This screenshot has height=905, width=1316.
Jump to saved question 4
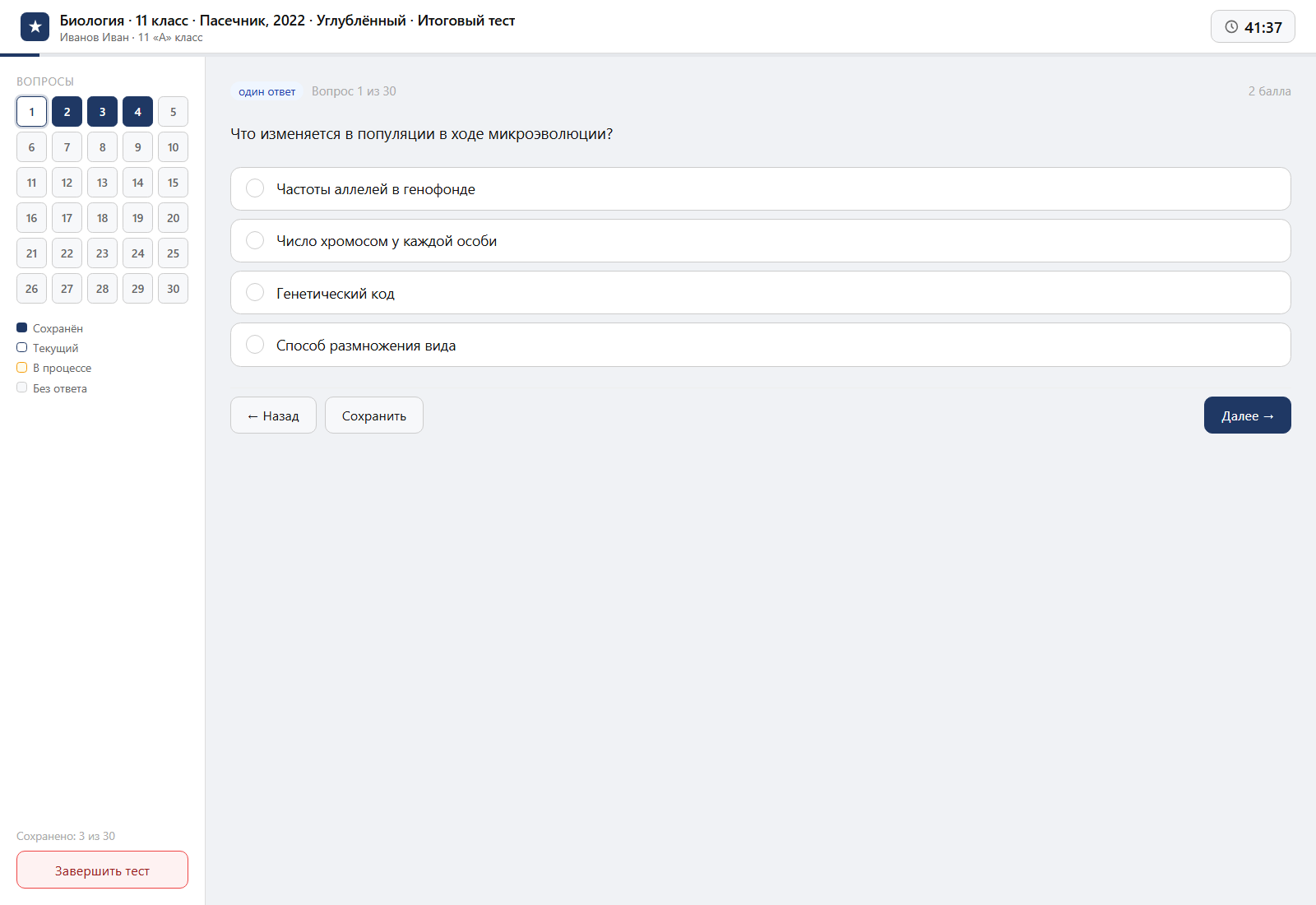point(137,112)
